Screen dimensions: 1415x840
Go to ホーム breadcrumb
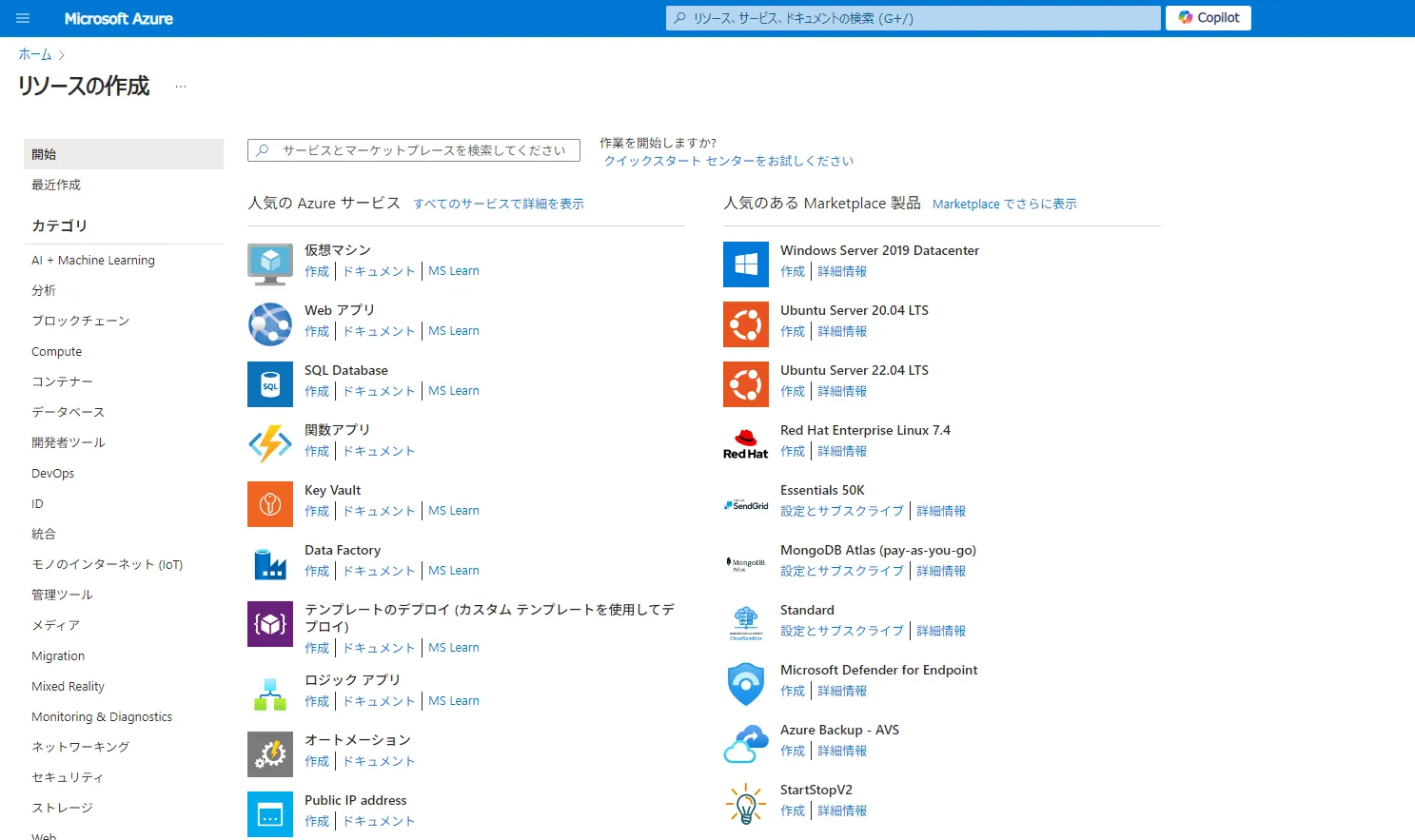[x=35, y=54]
